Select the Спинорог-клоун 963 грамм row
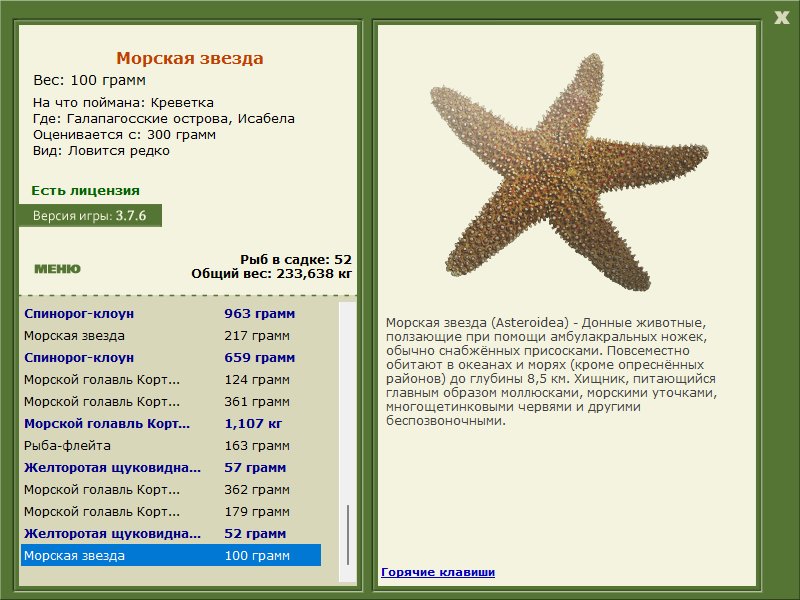Screen dimensions: 800x600 tap(171, 313)
